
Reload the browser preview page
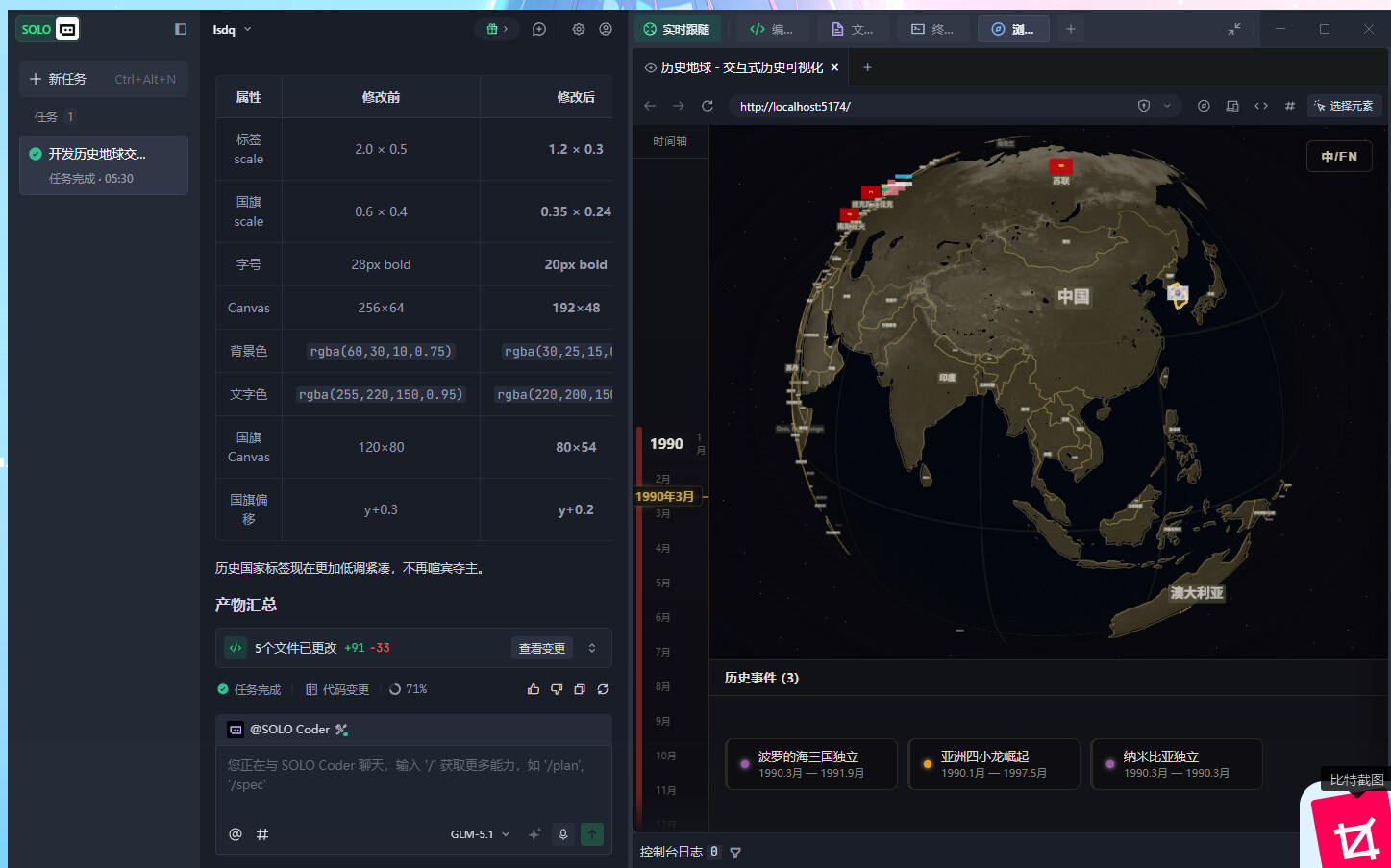pos(708,106)
